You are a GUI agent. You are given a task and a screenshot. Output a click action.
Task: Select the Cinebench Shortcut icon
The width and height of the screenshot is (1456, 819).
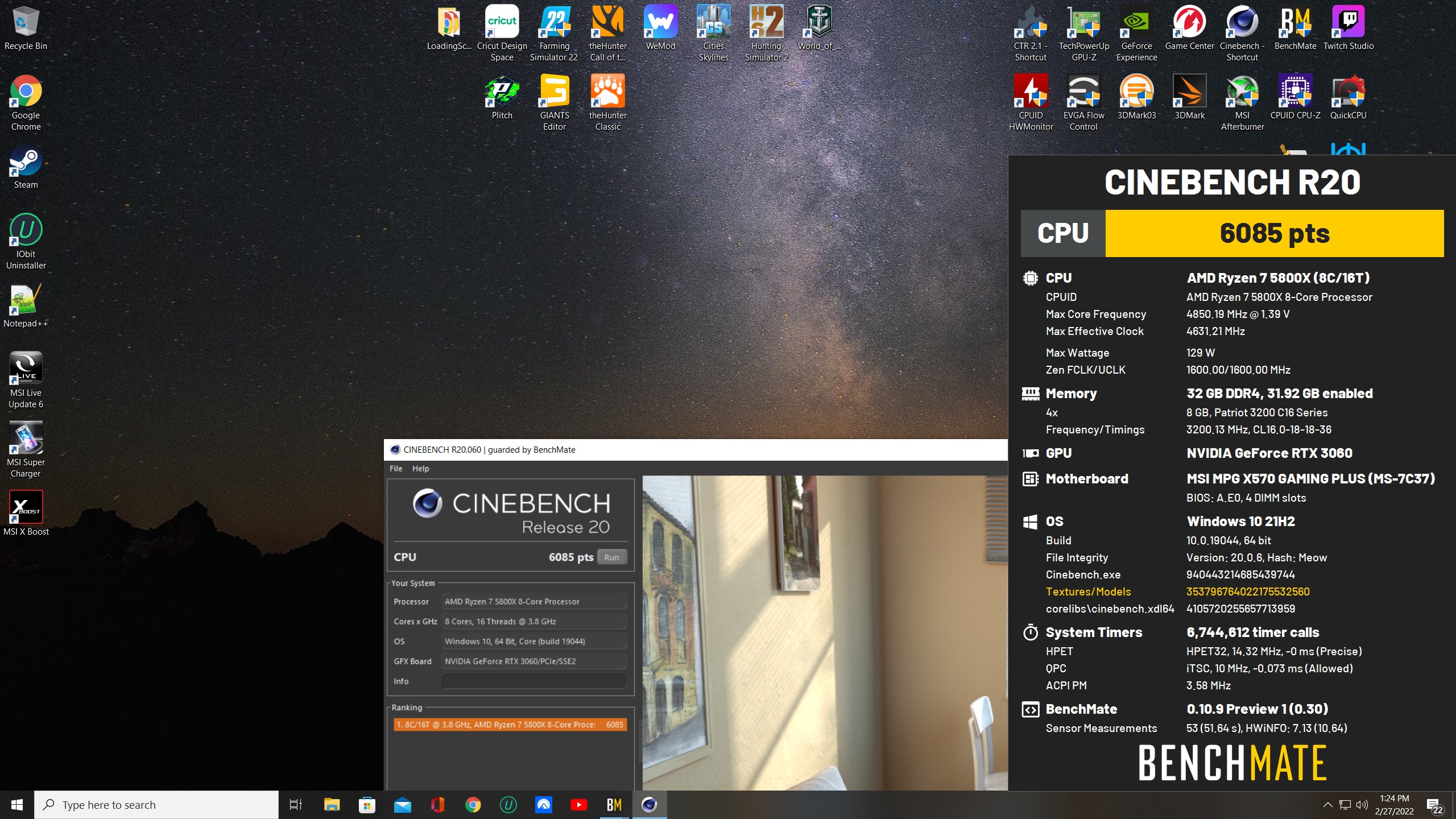(1242, 33)
